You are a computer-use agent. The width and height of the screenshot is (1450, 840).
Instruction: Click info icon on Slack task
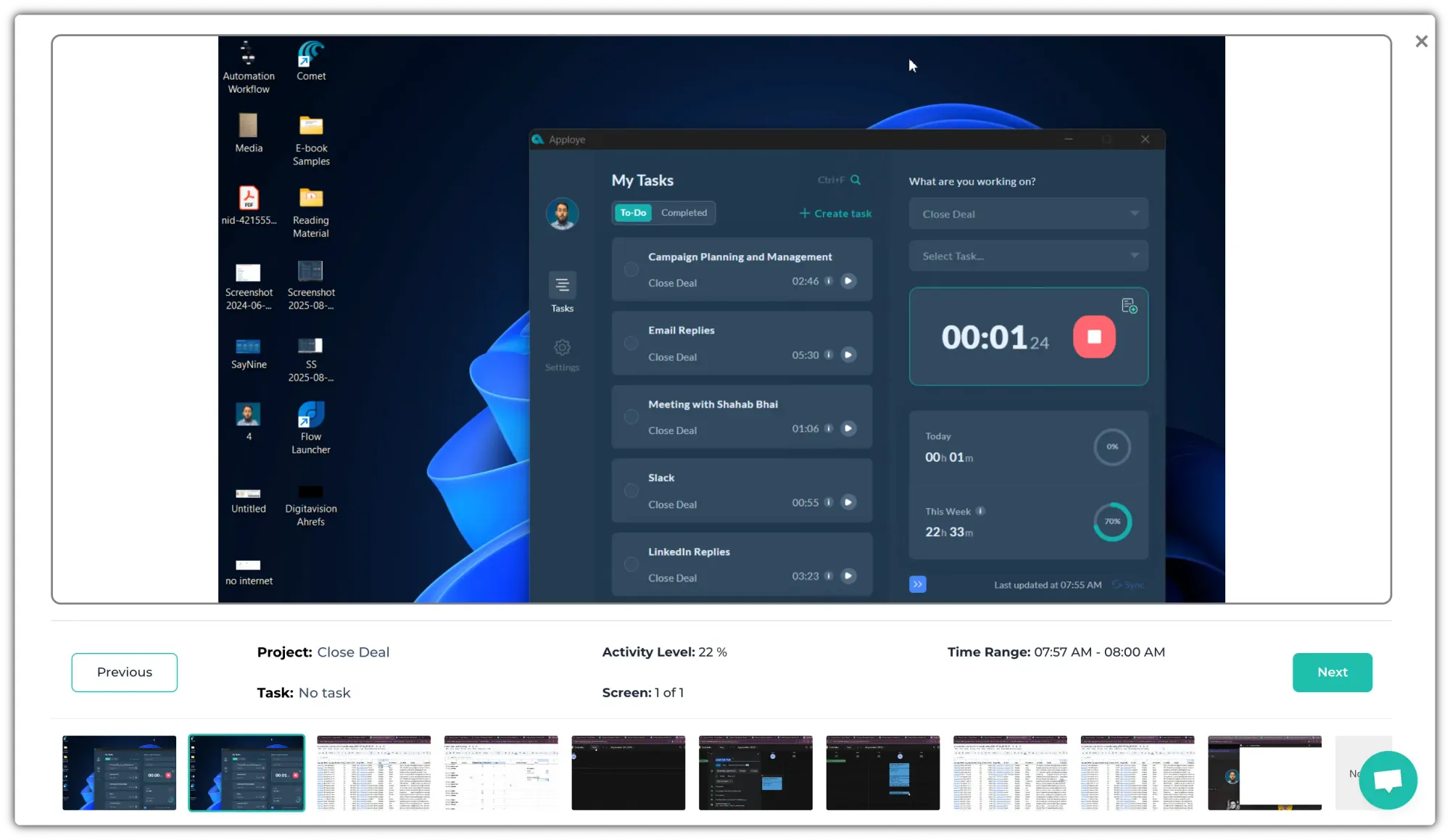coord(829,502)
